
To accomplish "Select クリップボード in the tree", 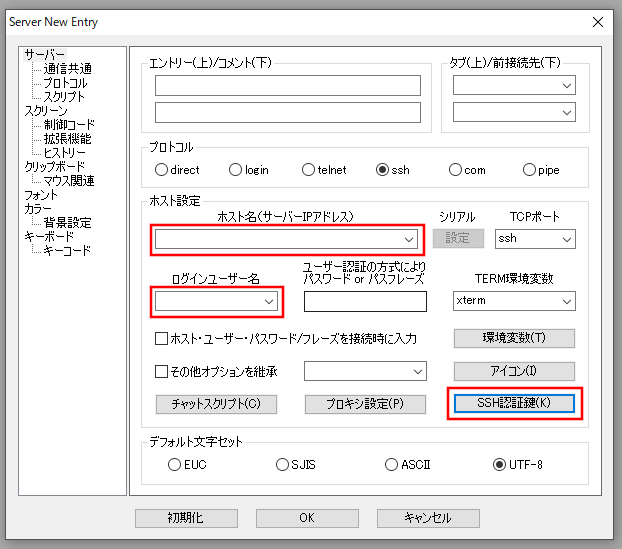I will [x=55, y=166].
